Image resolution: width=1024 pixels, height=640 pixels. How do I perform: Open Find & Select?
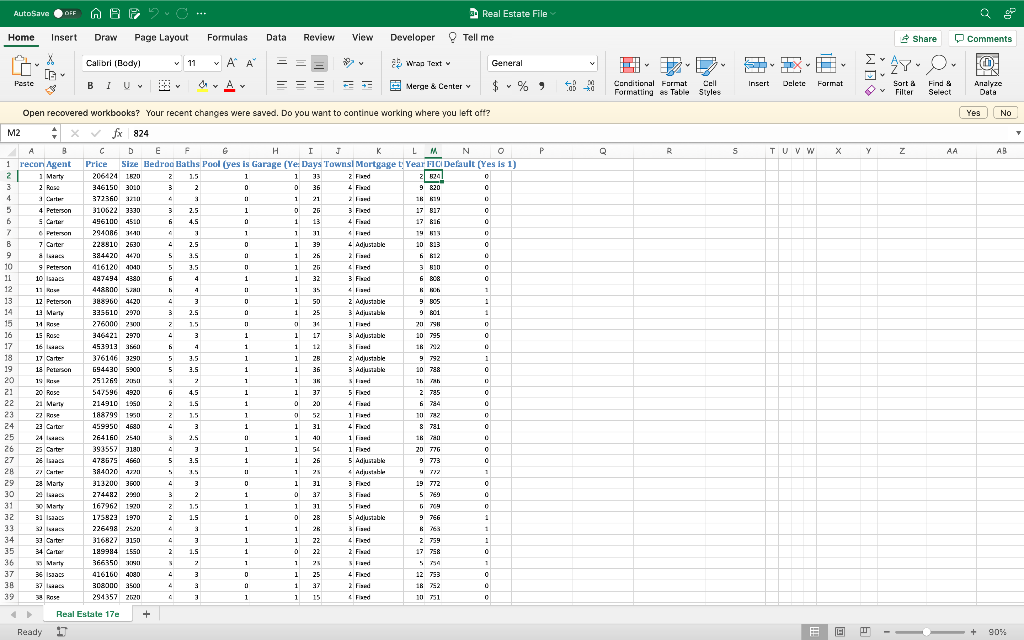940,75
